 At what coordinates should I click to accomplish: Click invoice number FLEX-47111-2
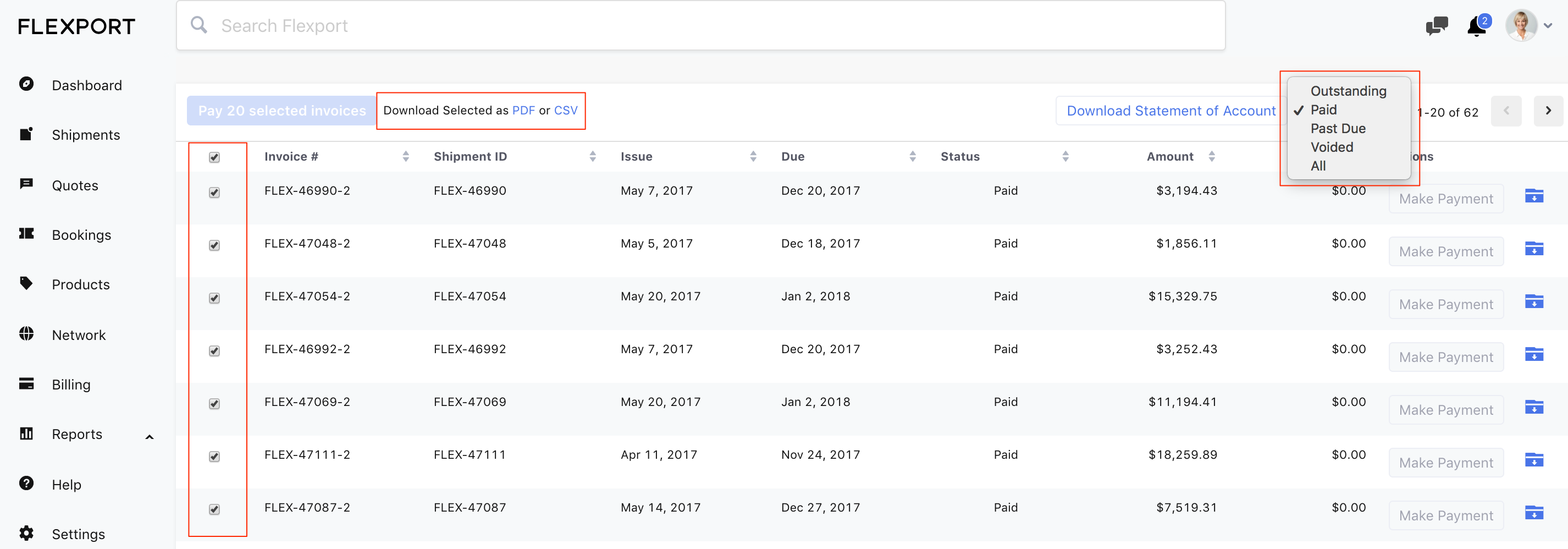pos(307,455)
